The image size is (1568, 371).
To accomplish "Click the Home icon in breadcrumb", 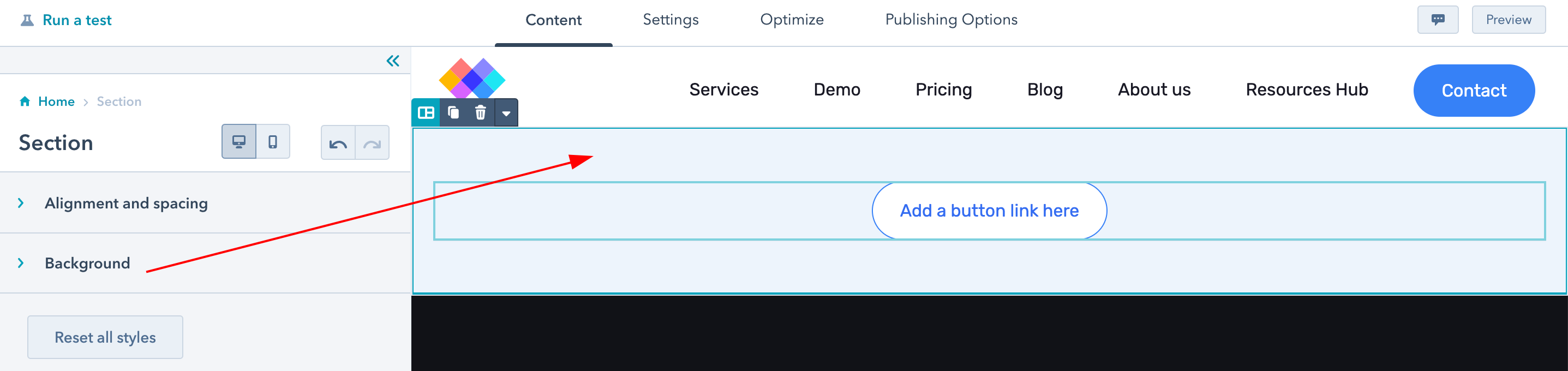I will point(25,101).
